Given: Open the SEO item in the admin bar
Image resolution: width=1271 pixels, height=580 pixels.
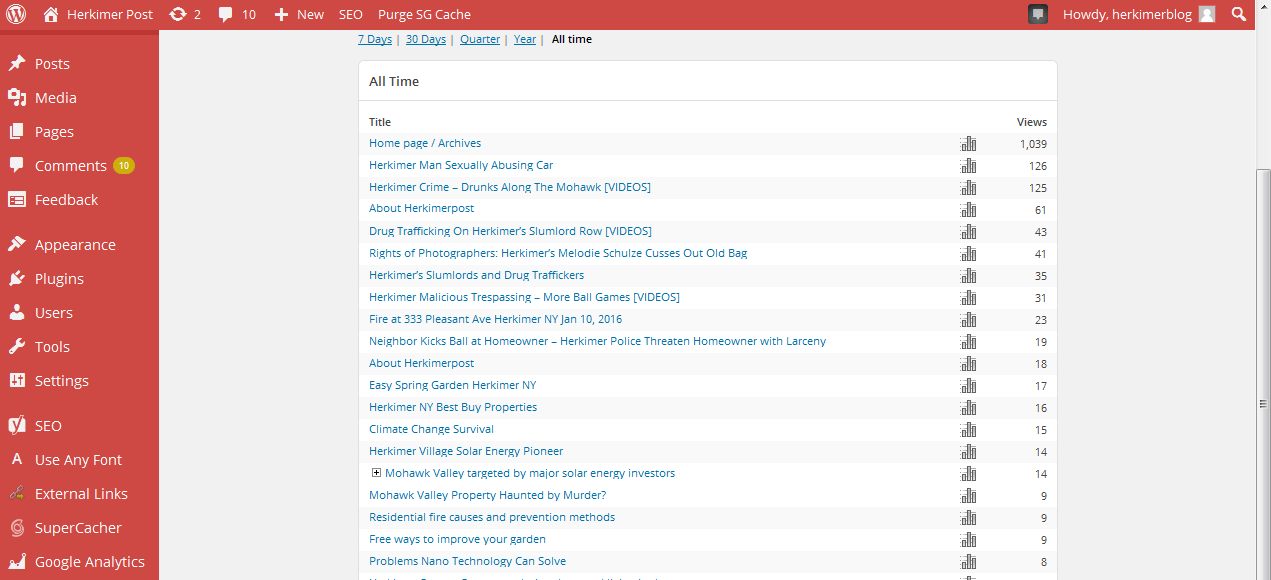Looking at the screenshot, I should pos(351,14).
